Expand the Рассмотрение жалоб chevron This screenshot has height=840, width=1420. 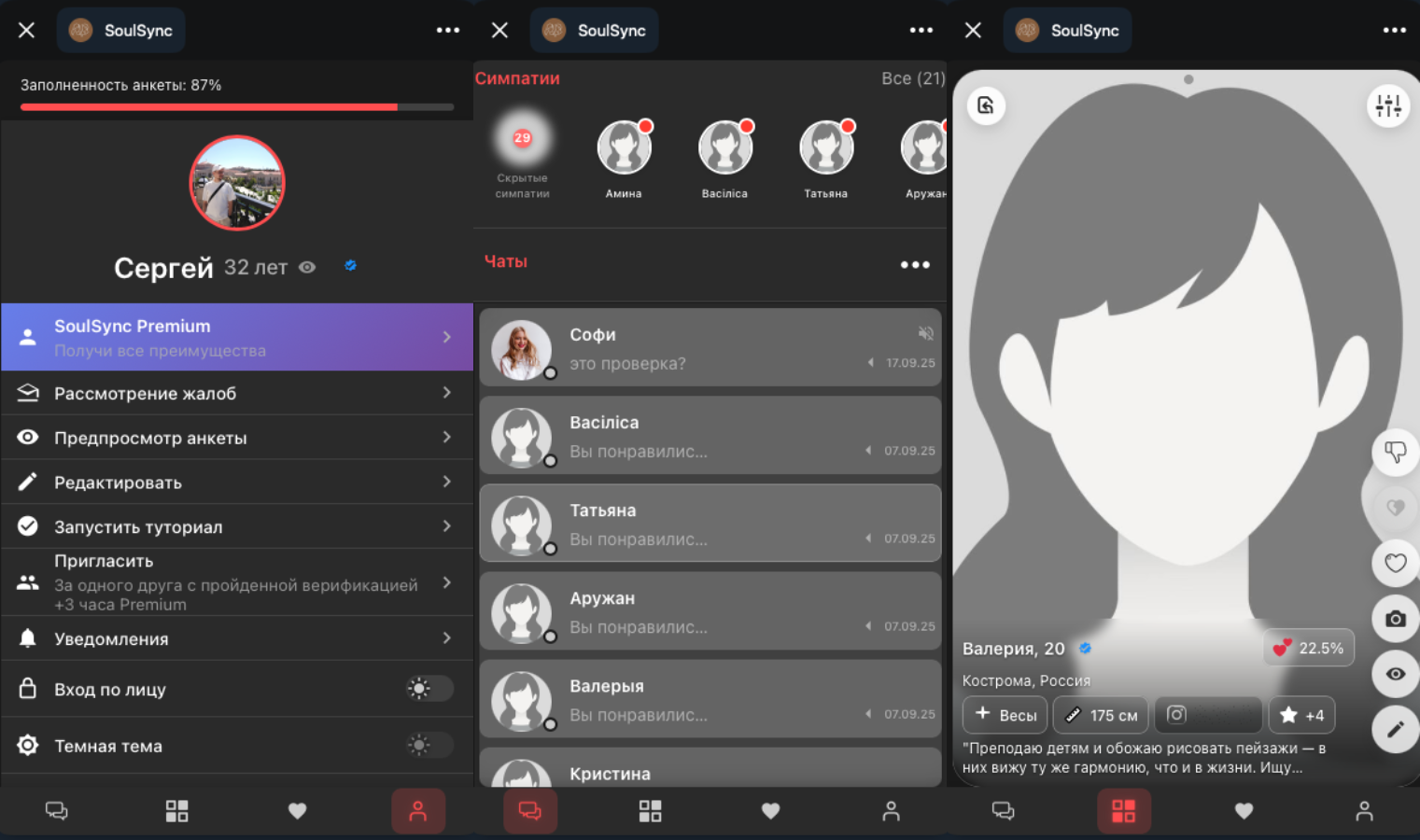(447, 393)
